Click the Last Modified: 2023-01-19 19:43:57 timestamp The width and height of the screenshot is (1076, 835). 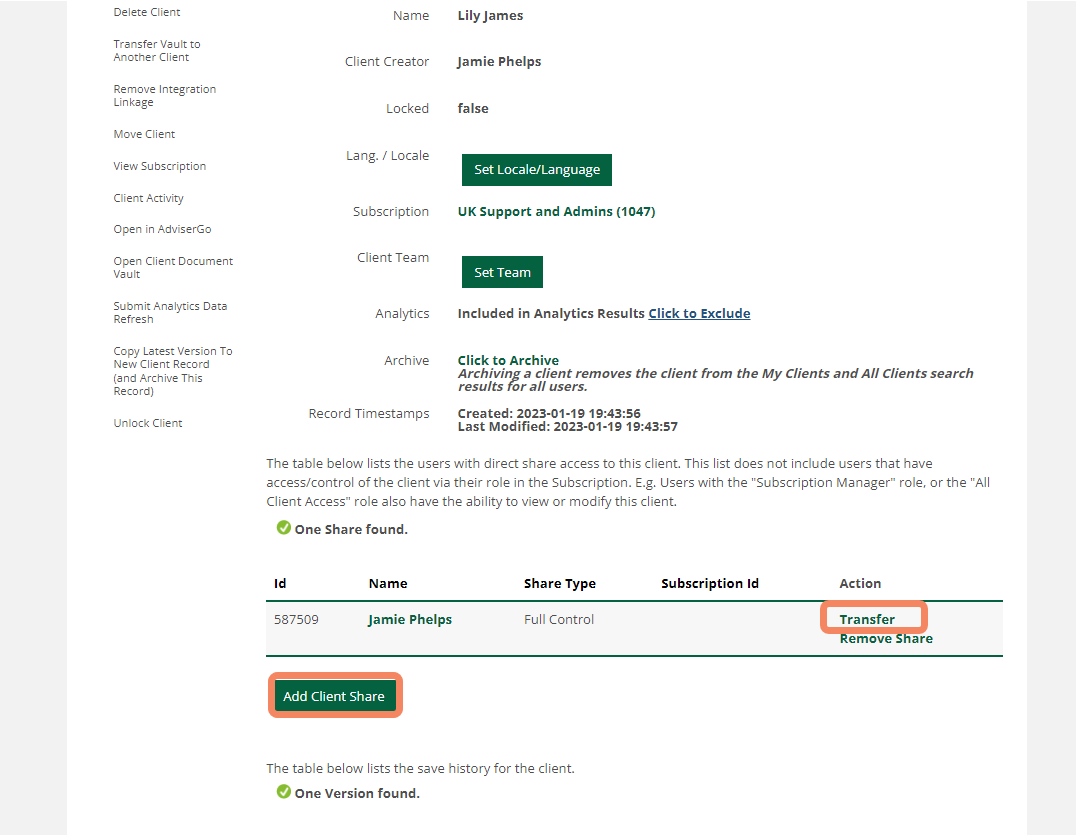568,427
